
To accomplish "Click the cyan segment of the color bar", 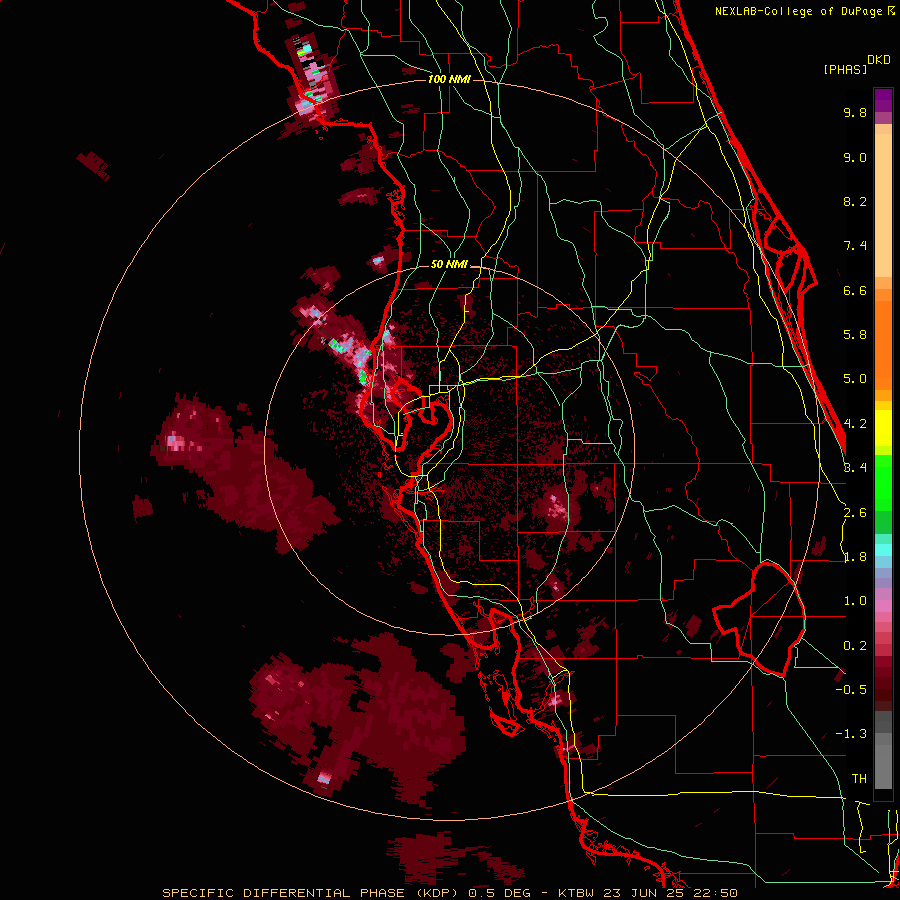I will [883, 550].
